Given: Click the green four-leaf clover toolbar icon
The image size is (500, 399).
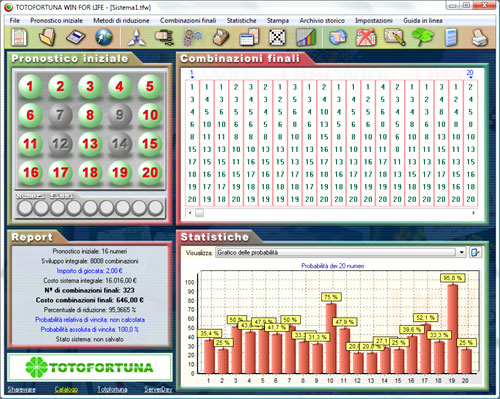Looking at the screenshot, I should coord(423,37).
